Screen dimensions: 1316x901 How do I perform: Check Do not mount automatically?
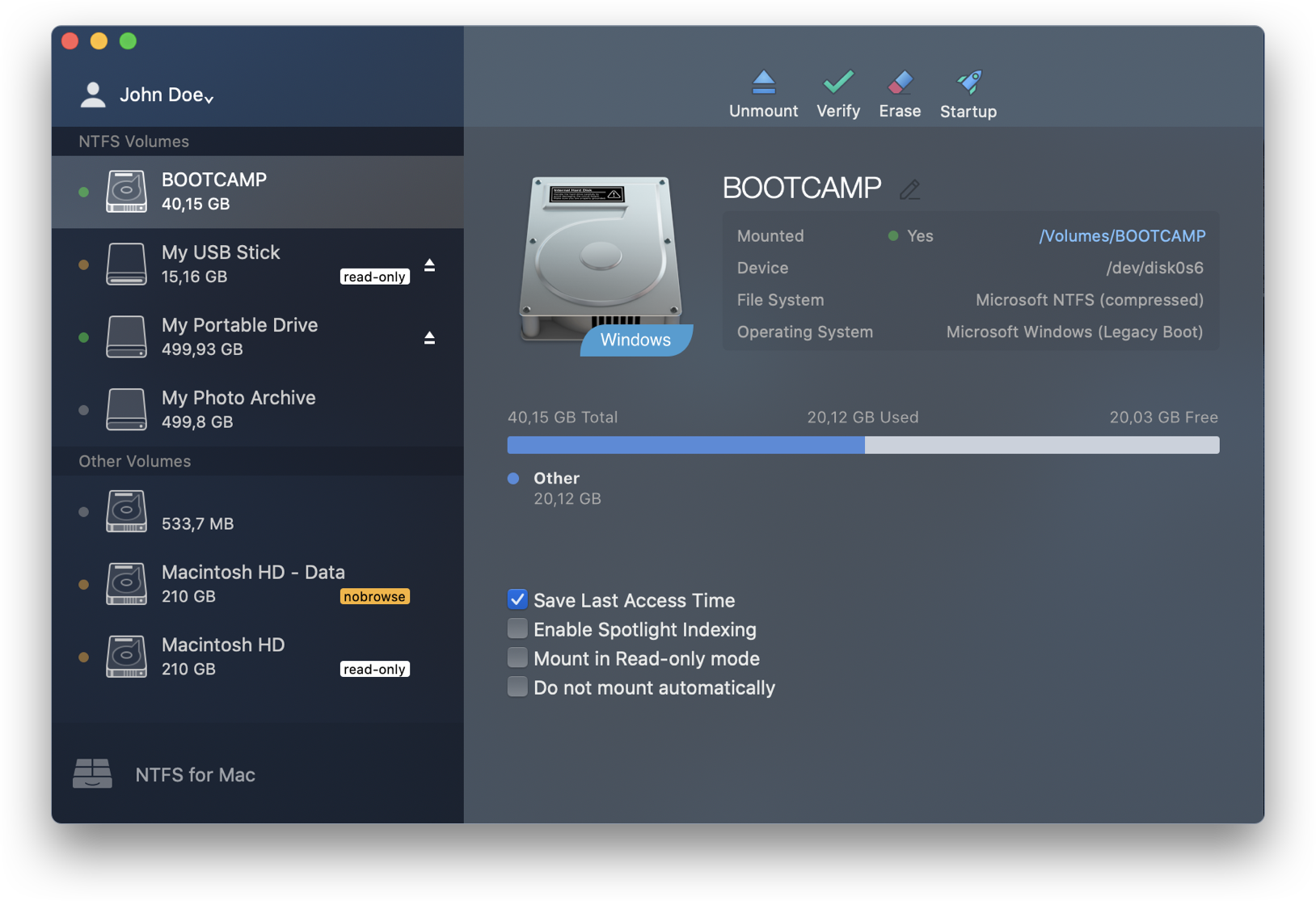[x=517, y=687]
